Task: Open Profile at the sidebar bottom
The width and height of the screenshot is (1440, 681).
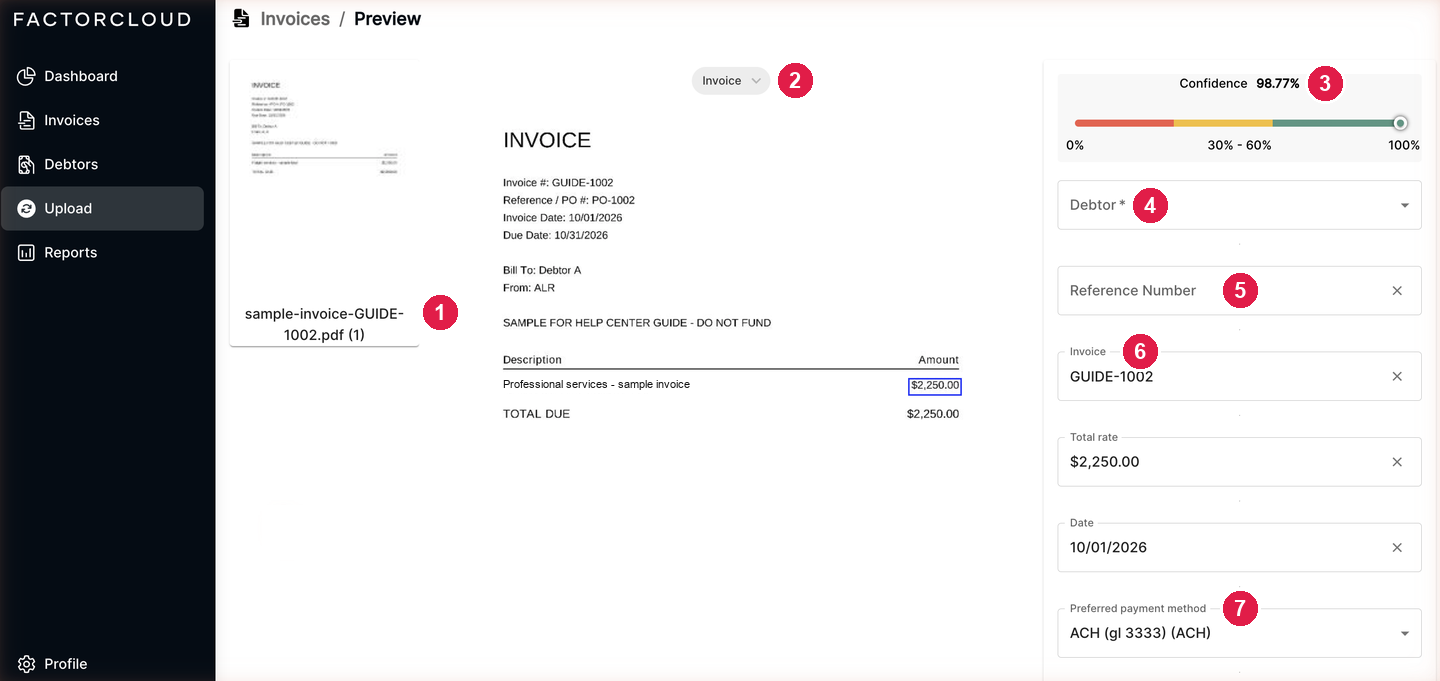Action: 102,664
